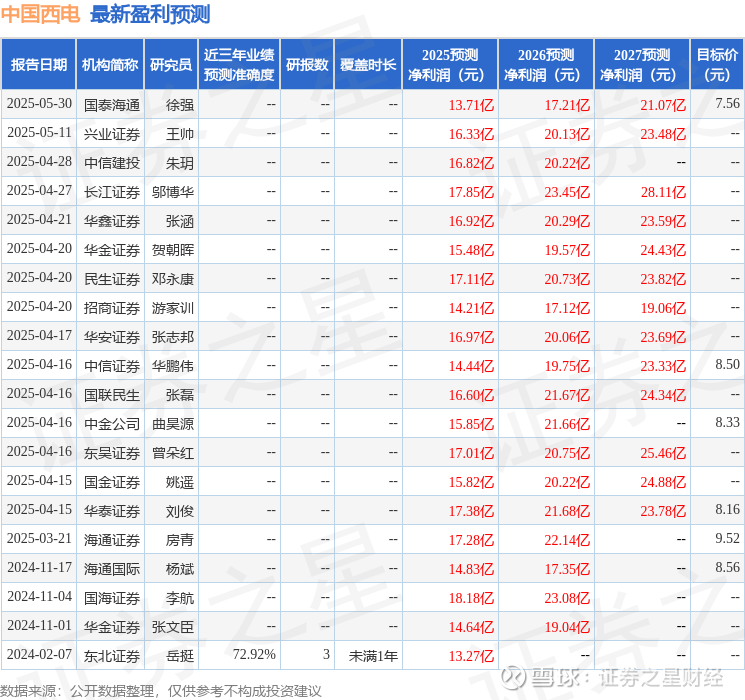The width and height of the screenshot is (745, 700).
Task: Click the date 2025-05-30
Action: [x=39, y=104]
